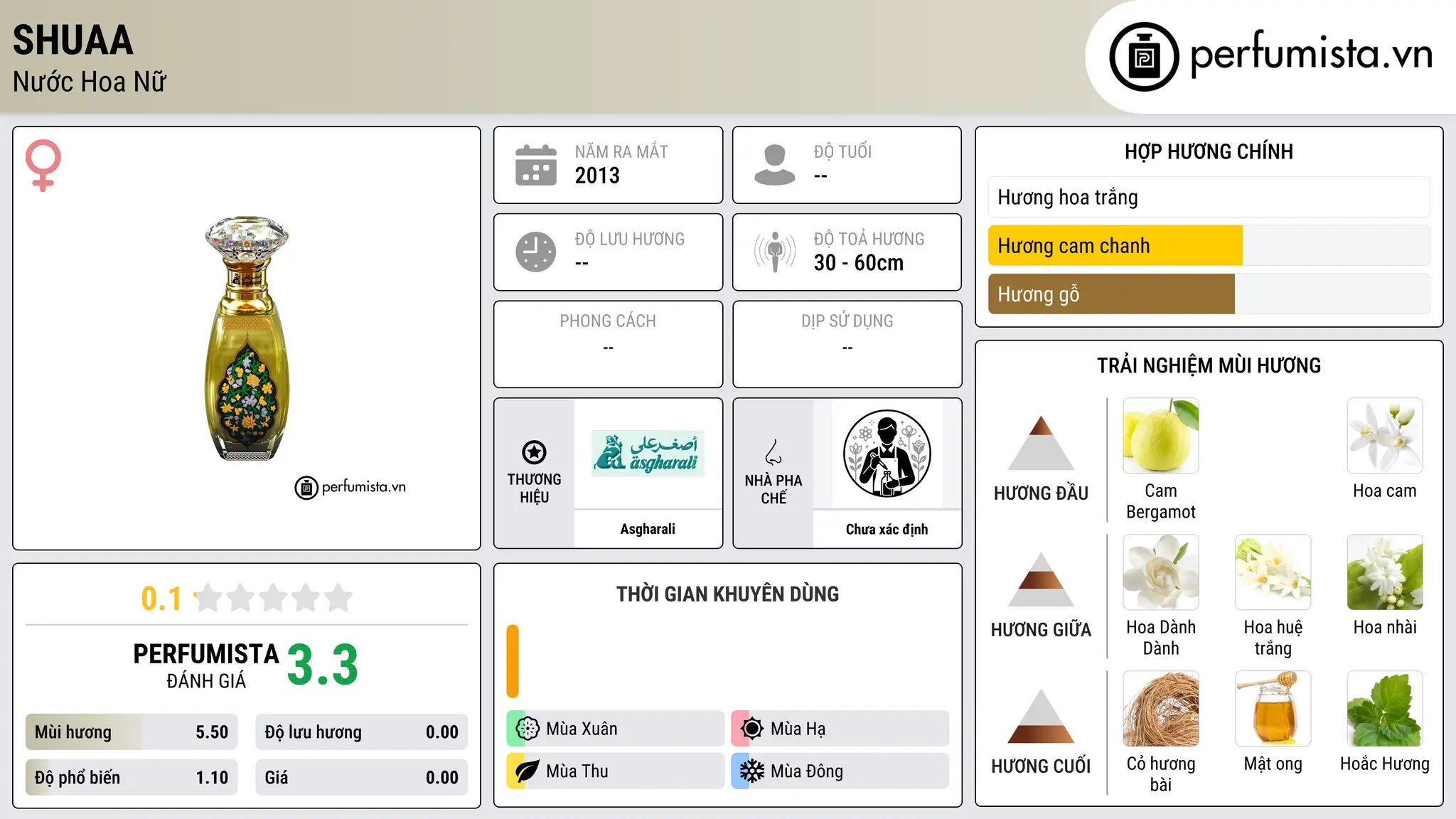This screenshot has height=819, width=1456.
Task: Click the Thời gian khuyên dùng heading
Action: point(727,594)
